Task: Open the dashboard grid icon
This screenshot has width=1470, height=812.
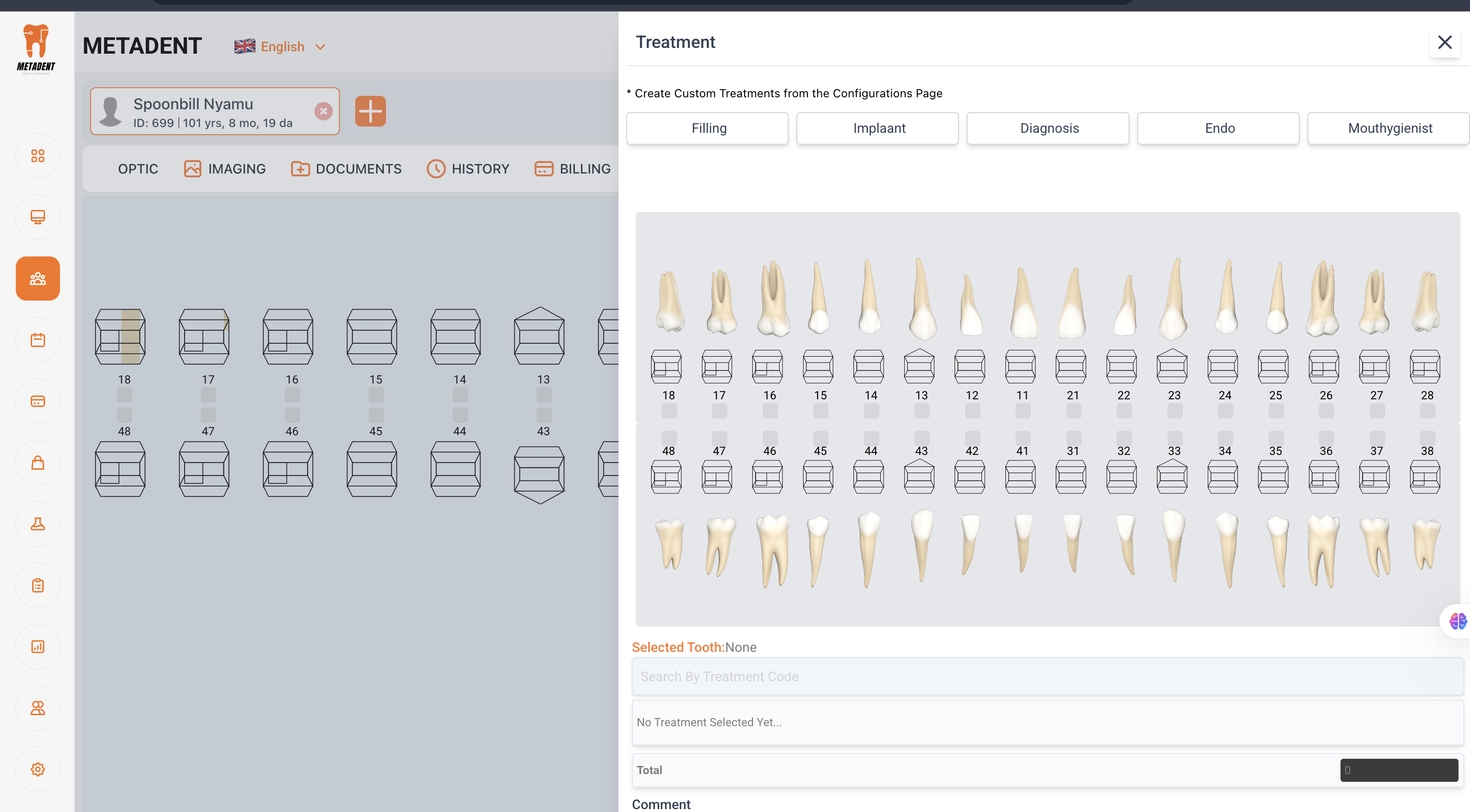Action: click(38, 156)
